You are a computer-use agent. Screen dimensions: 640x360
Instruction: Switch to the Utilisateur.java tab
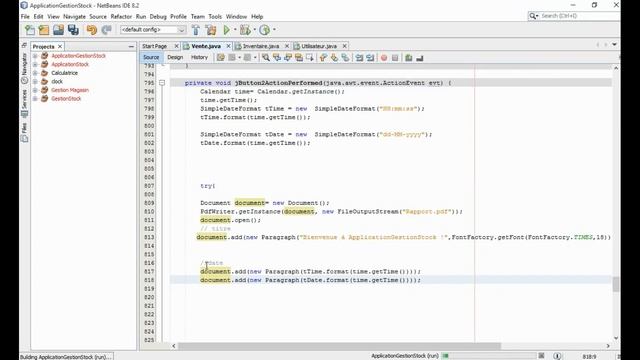(x=319, y=46)
